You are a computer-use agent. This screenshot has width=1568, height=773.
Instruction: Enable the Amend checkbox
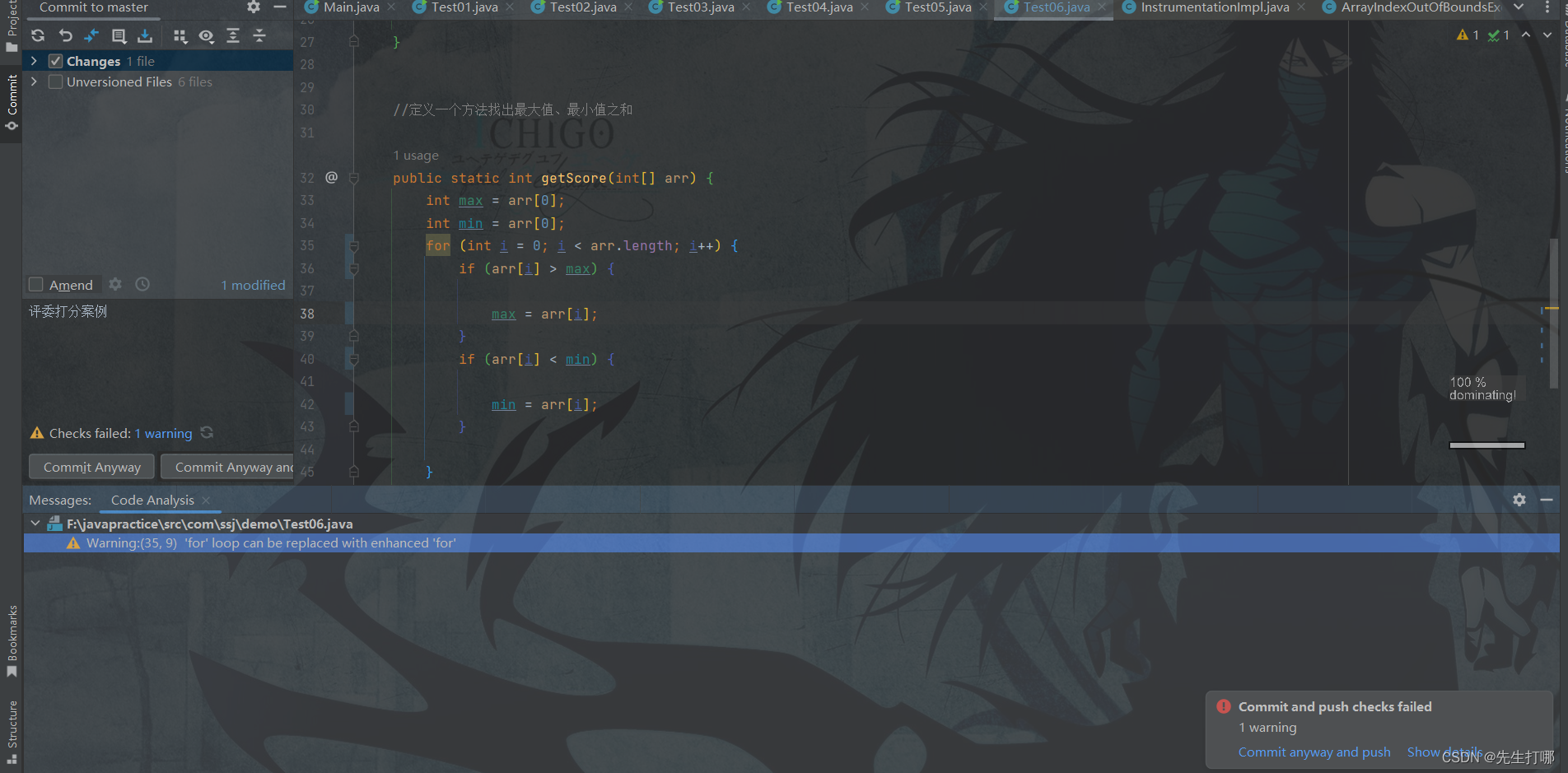pyautogui.click(x=35, y=284)
